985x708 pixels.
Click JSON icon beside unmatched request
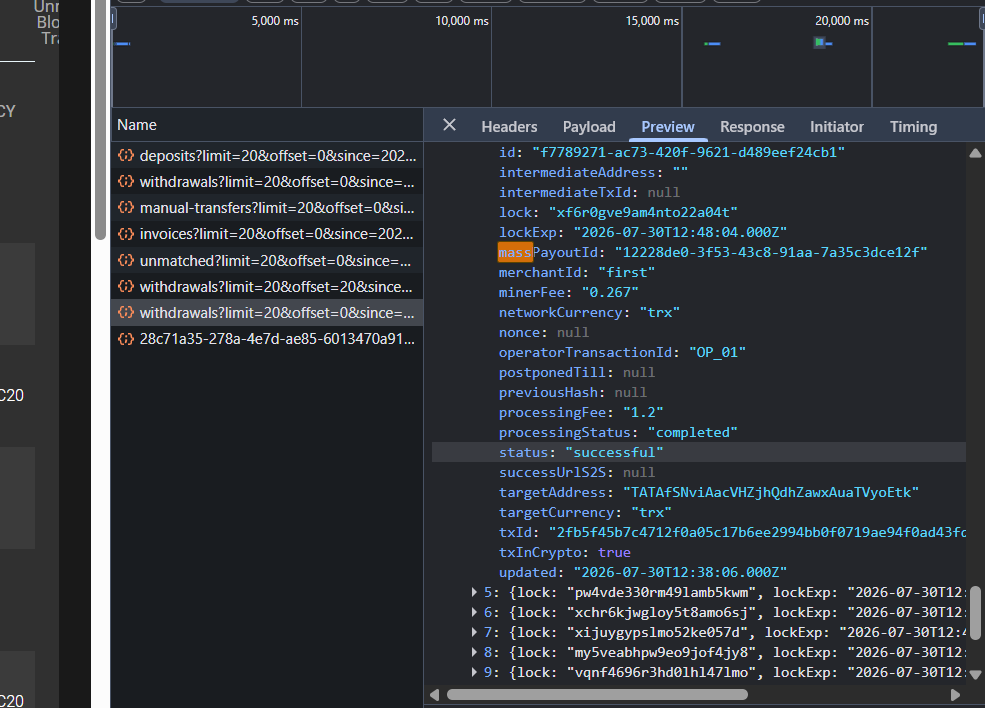click(126, 260)
